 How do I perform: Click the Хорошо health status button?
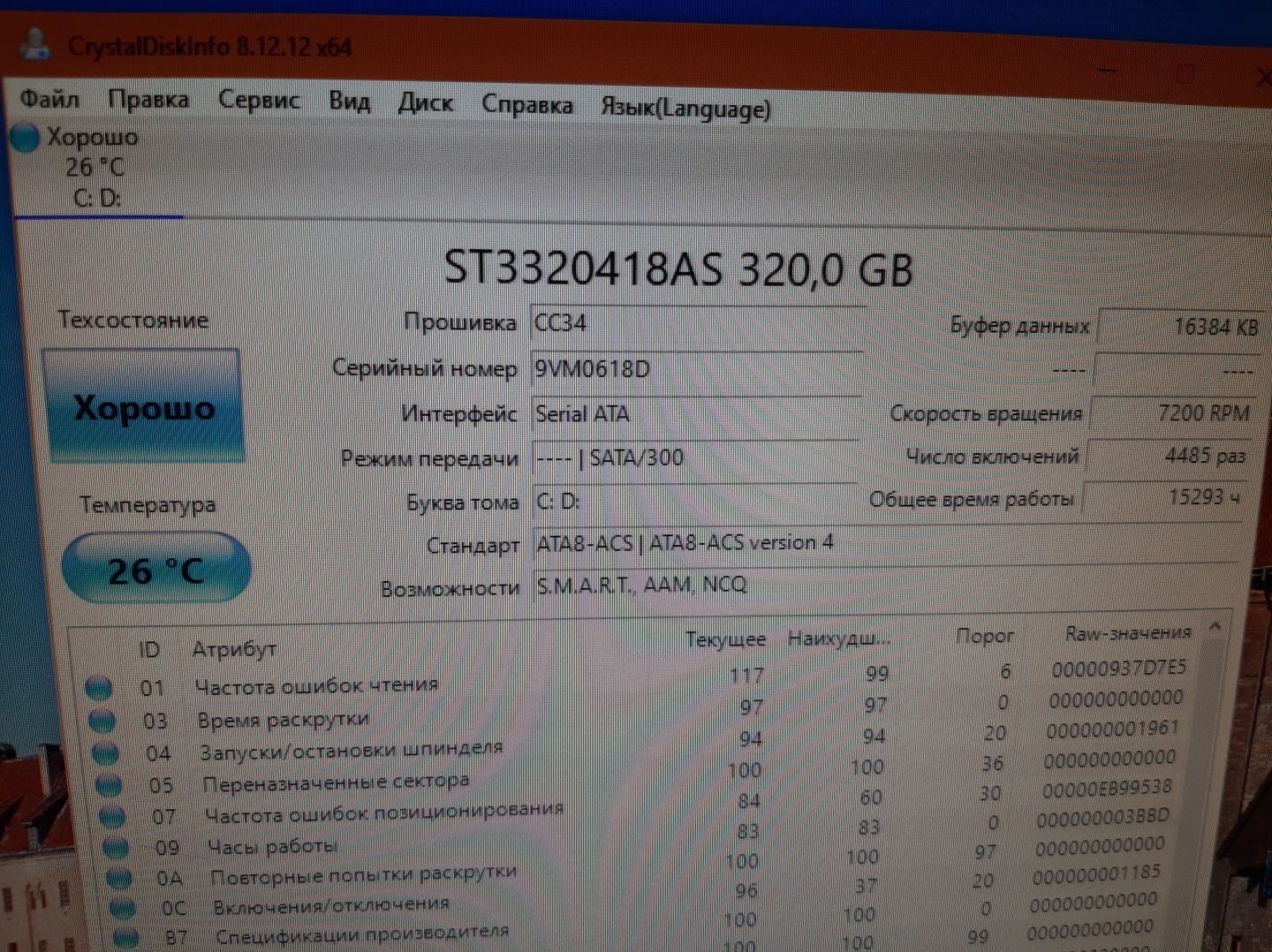[143, 407]
